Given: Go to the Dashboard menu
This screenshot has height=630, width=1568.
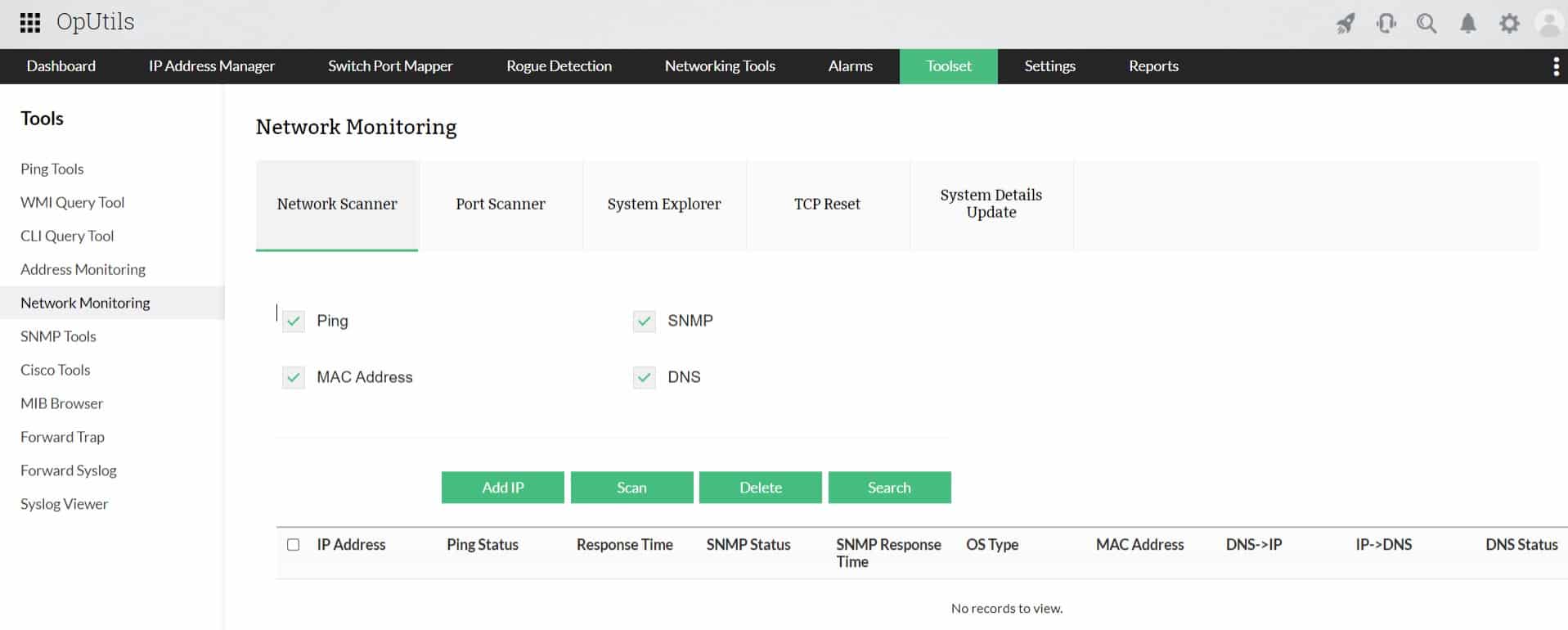Looking at the screenshot, I should [61, 66].
